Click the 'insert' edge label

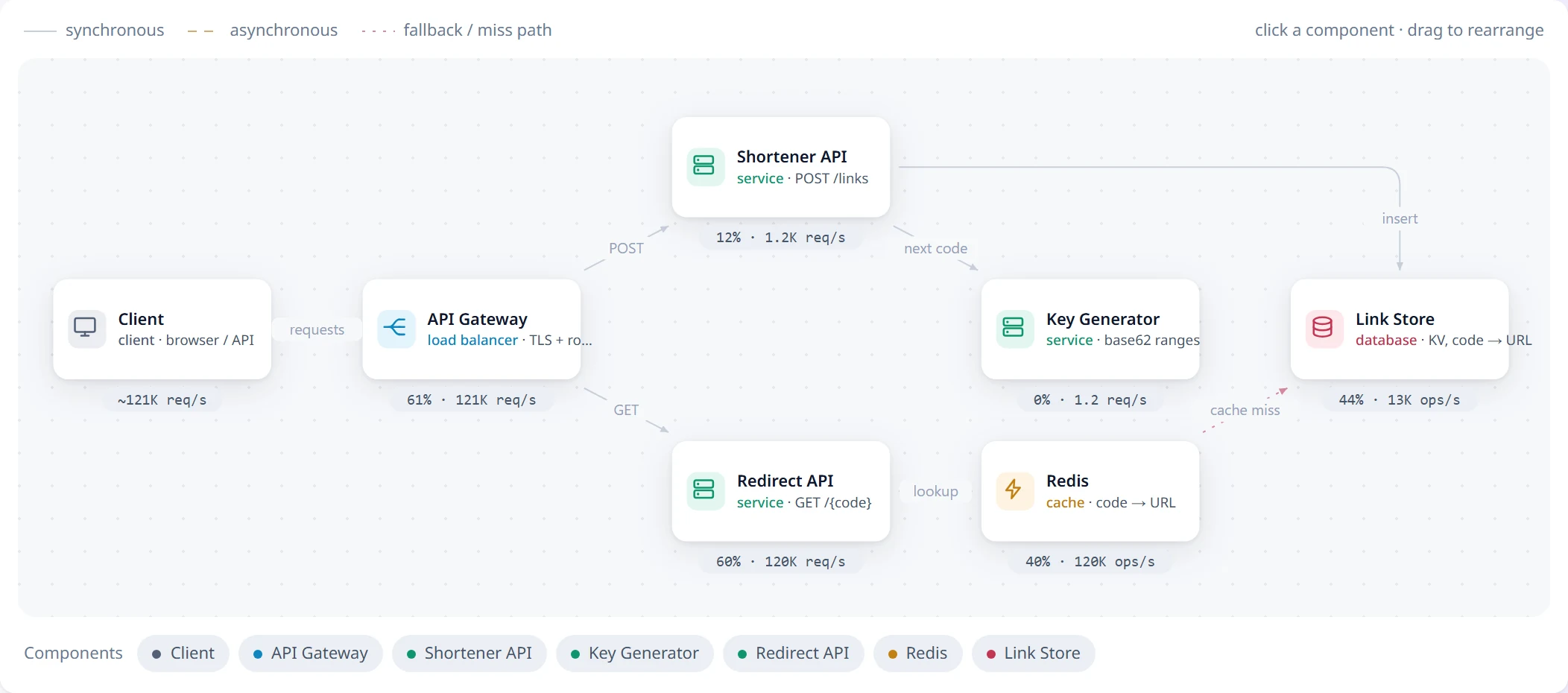pyautogui.click(x=1400, y=218)
